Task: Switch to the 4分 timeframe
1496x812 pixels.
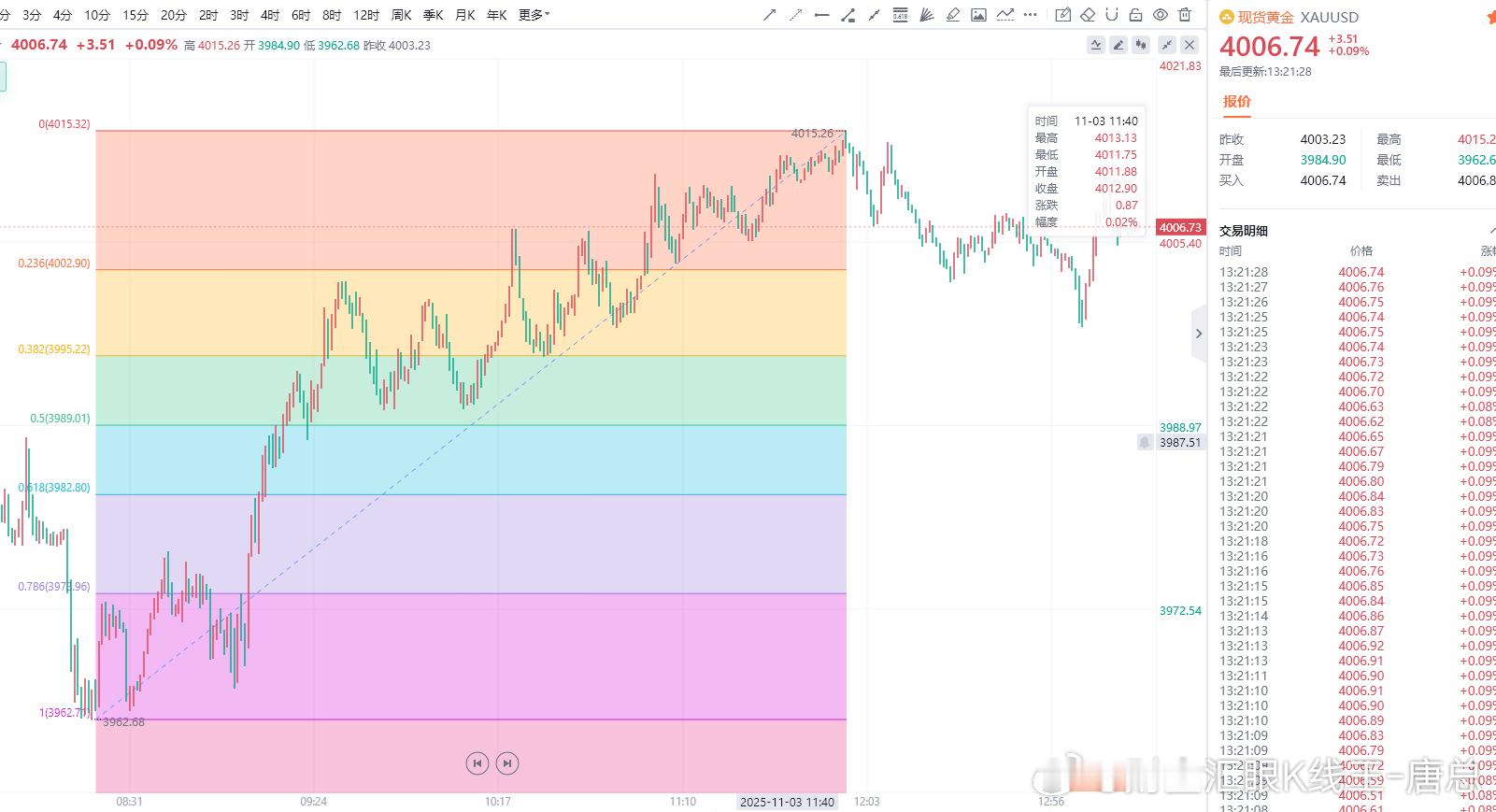Action: [x=63, y=15]
